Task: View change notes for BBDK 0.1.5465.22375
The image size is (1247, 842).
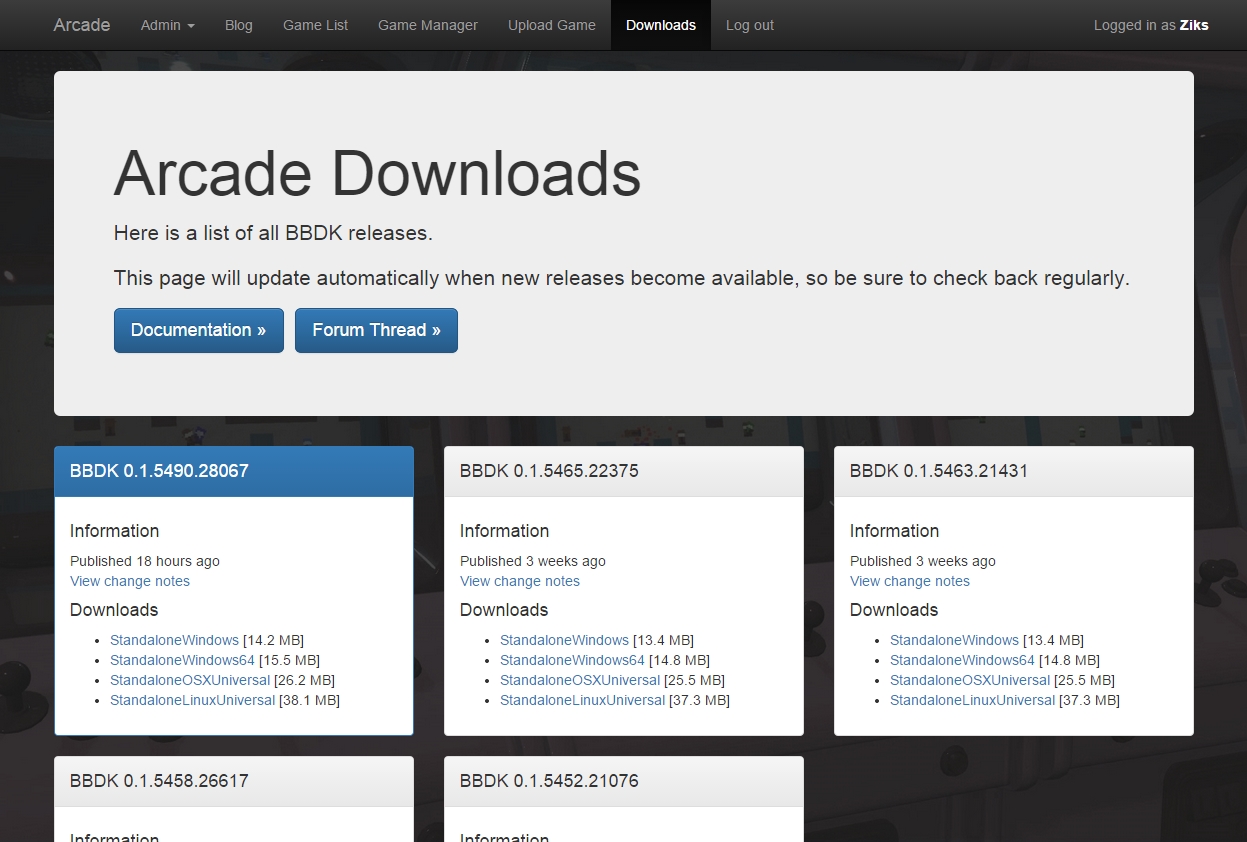Action: [x=520, y=581]
